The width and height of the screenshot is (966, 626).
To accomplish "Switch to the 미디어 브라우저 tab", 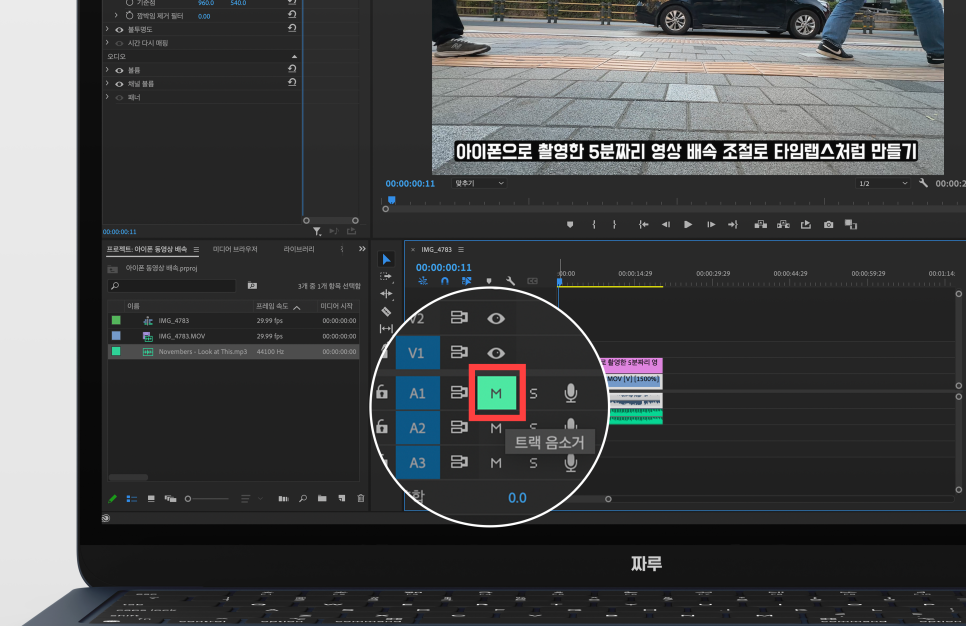I will click(x=235, y=249).
